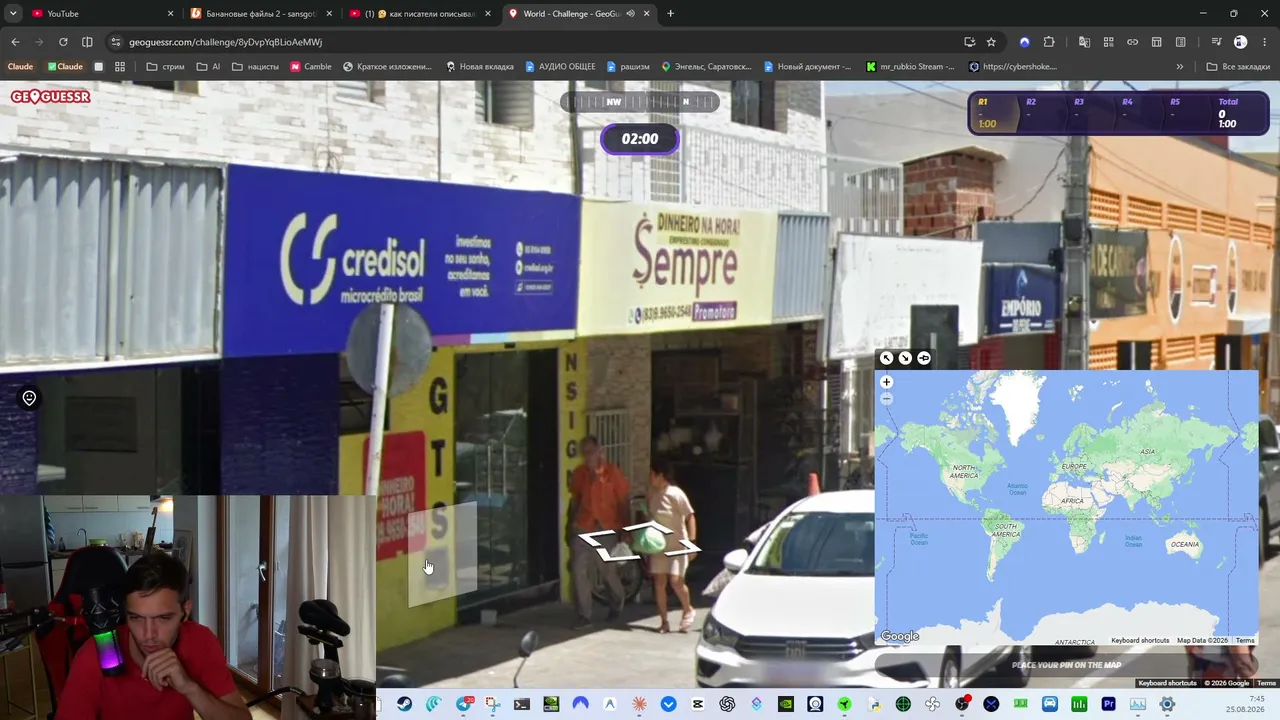Image resolution: width=1280 pixels, height=720 pixels.
Task: Open the Claude app from the taskbar
Action: click(639, 704)
